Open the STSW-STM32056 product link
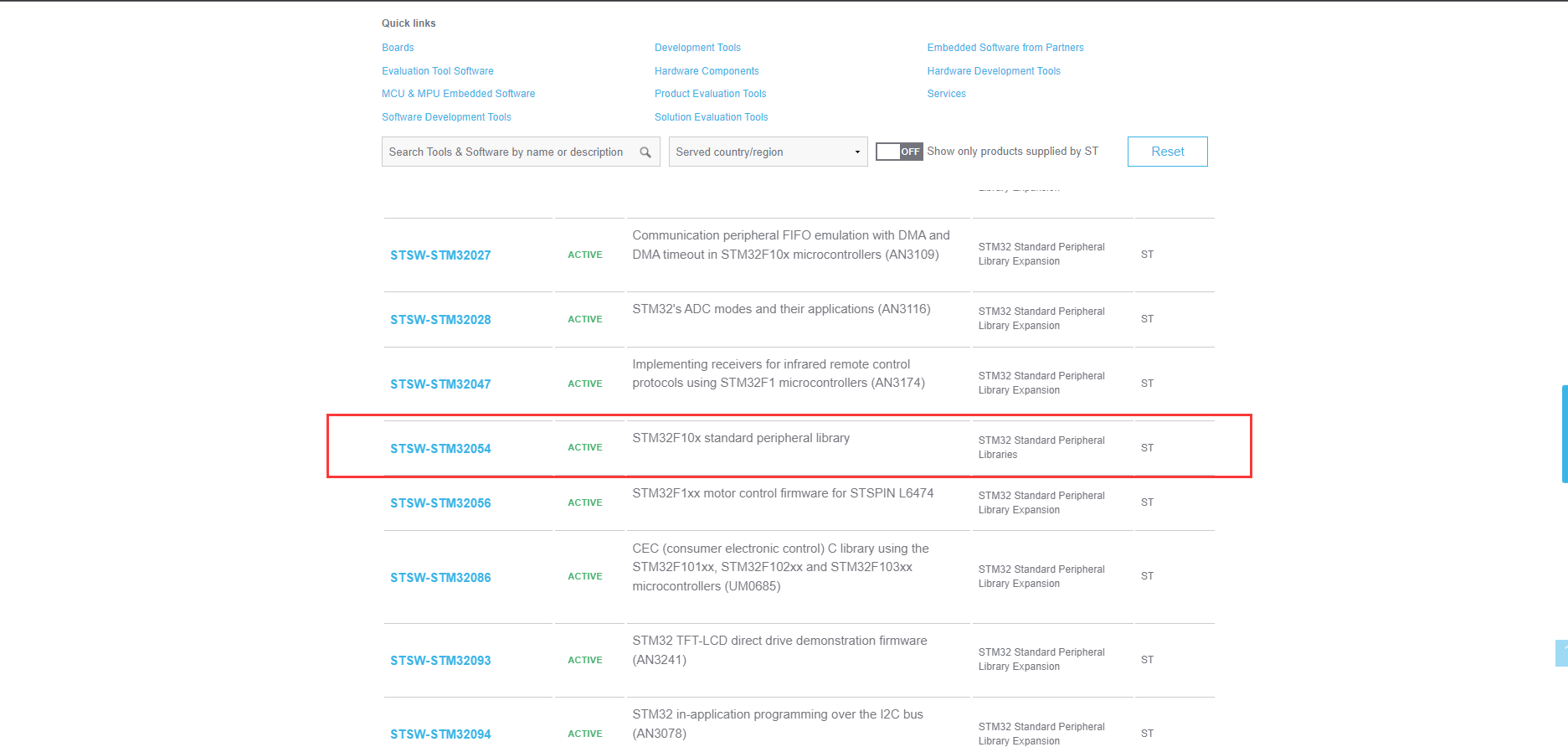Viewport: 1568px width, 747px height. coord(440,503)
